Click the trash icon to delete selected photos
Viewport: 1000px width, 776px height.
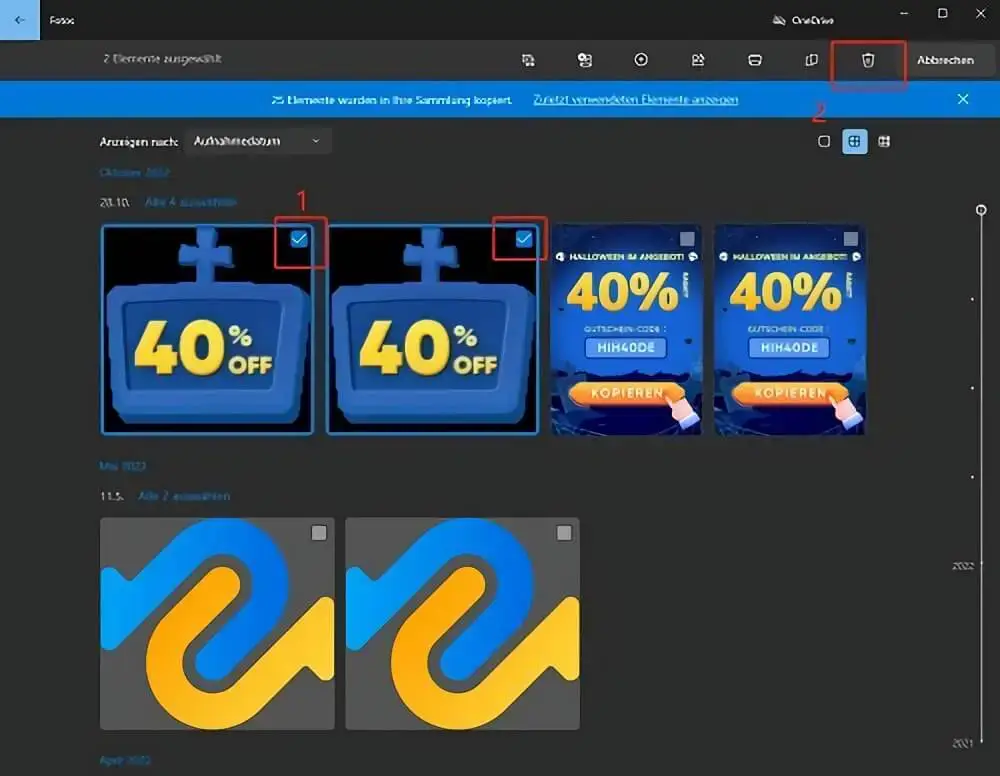click(868, 60)
